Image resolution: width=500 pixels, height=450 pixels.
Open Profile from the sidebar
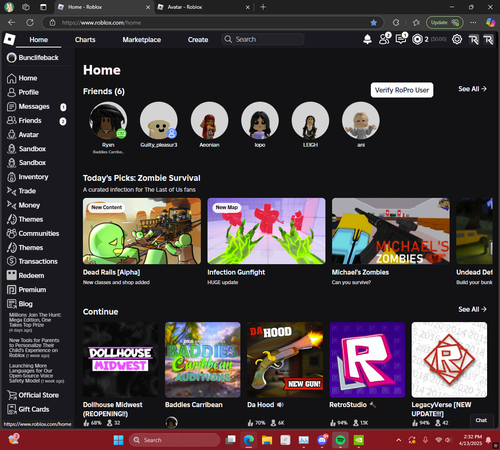tap(23, 92)
